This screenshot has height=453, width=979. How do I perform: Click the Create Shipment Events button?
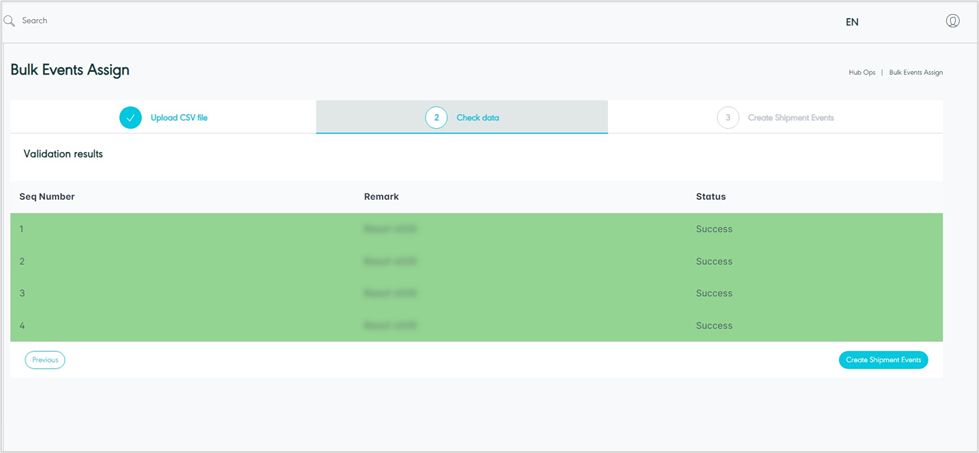883,360
